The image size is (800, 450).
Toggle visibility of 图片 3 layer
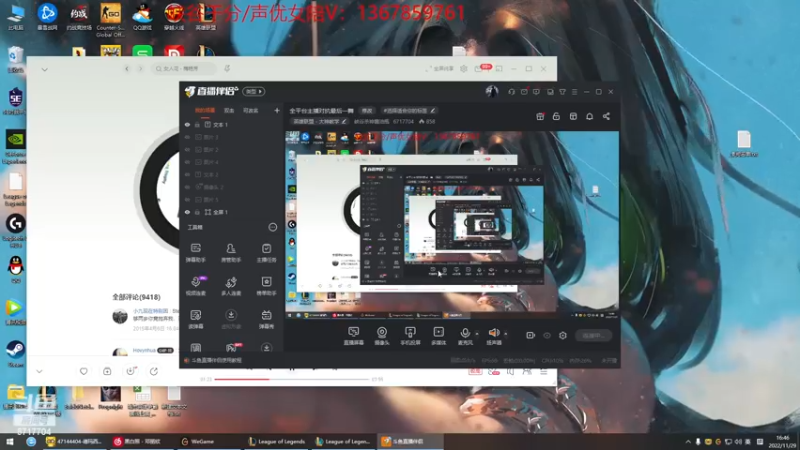187,137
